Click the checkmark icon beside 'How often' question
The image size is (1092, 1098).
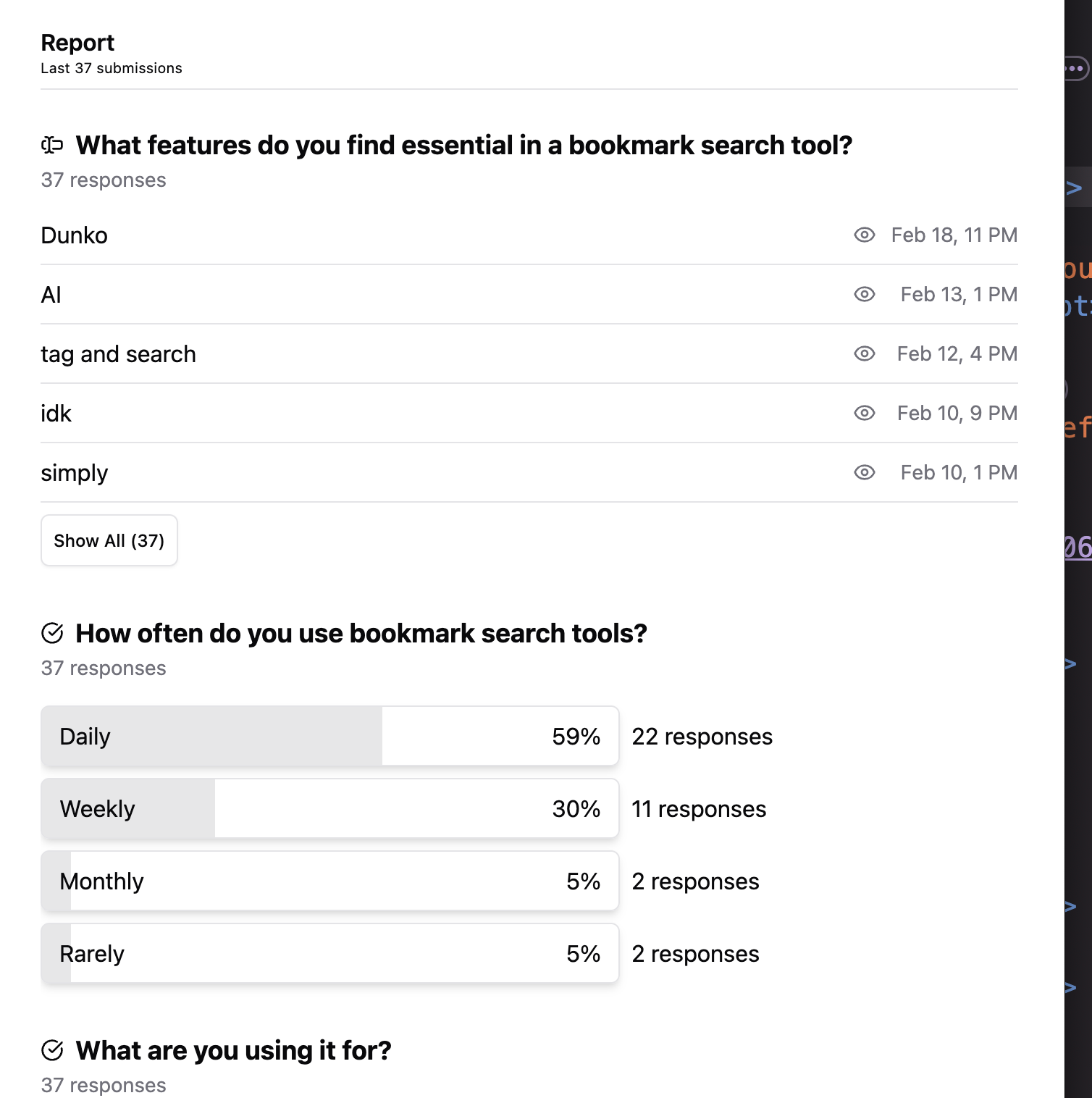pyautogui.click(x=52, y=633)
